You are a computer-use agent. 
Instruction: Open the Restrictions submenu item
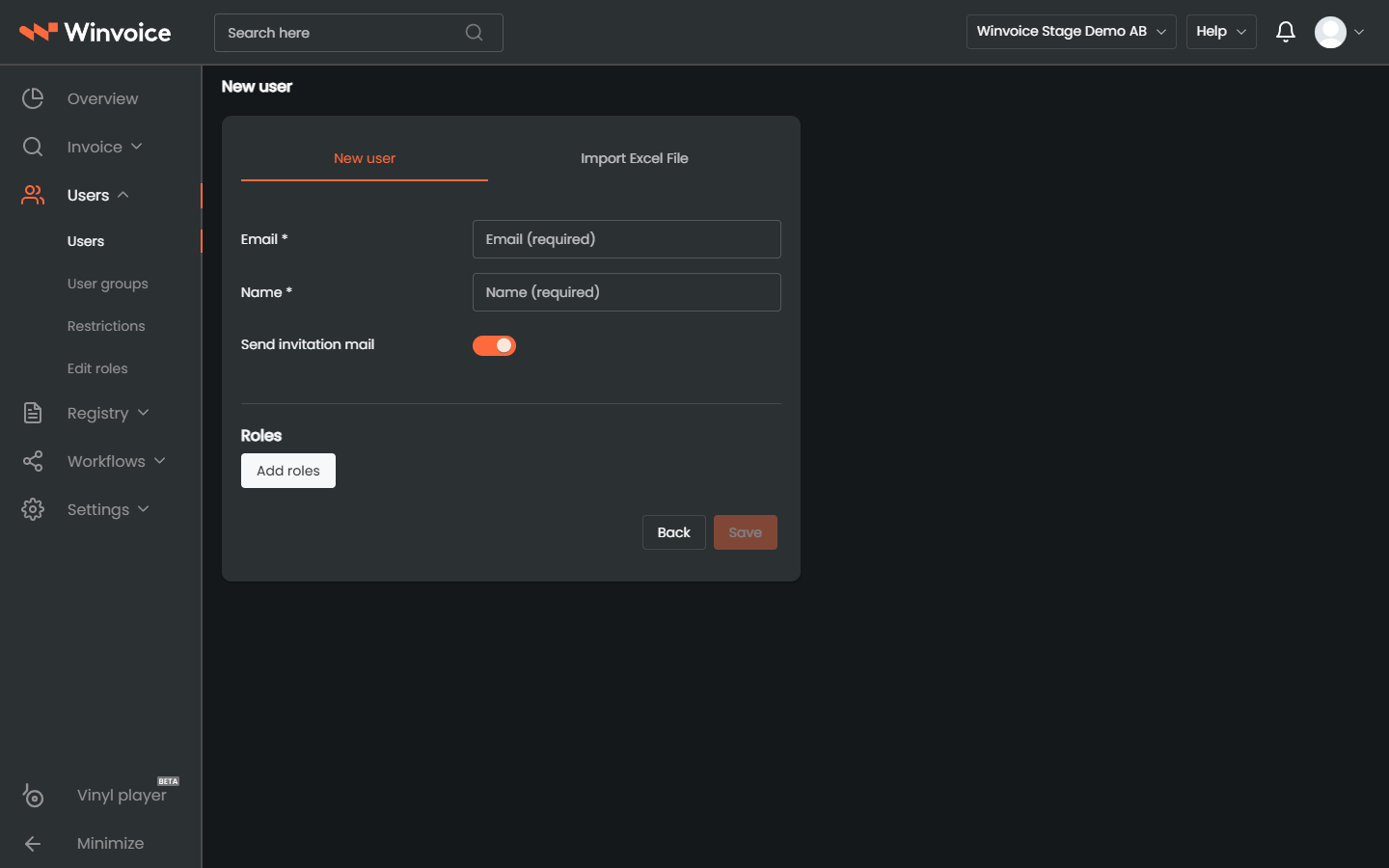tap(106, 326)
